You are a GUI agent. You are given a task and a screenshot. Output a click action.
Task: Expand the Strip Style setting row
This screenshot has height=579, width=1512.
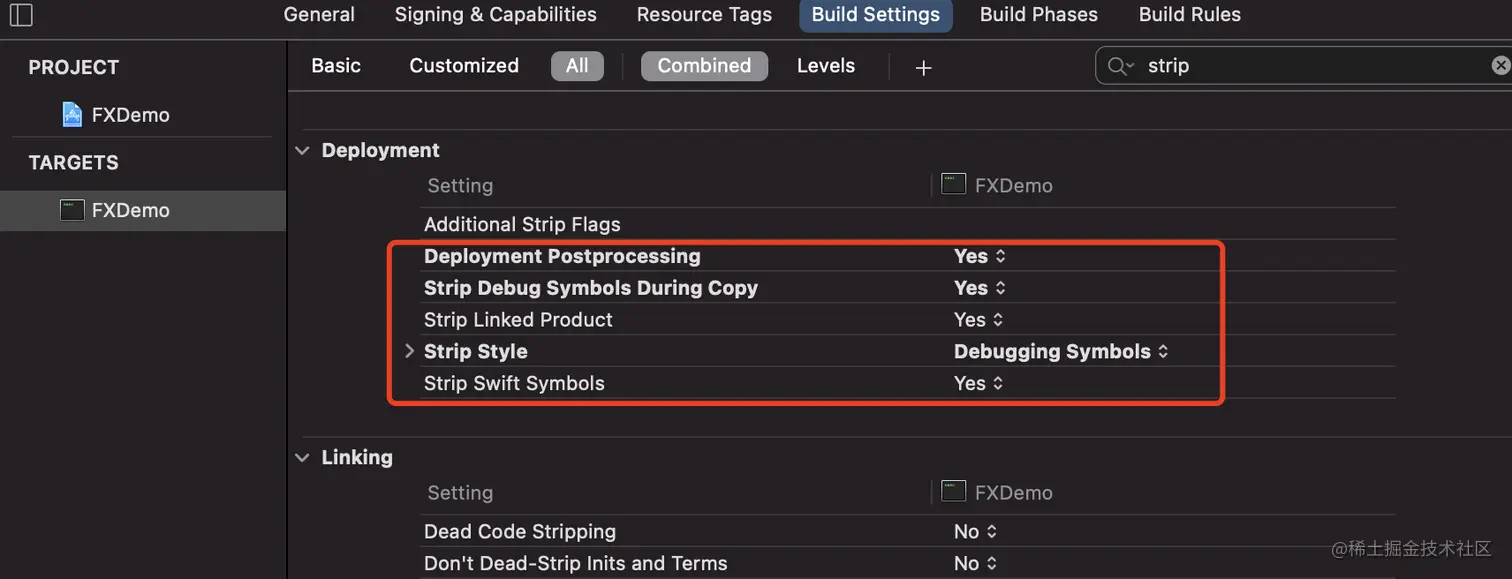409,352
